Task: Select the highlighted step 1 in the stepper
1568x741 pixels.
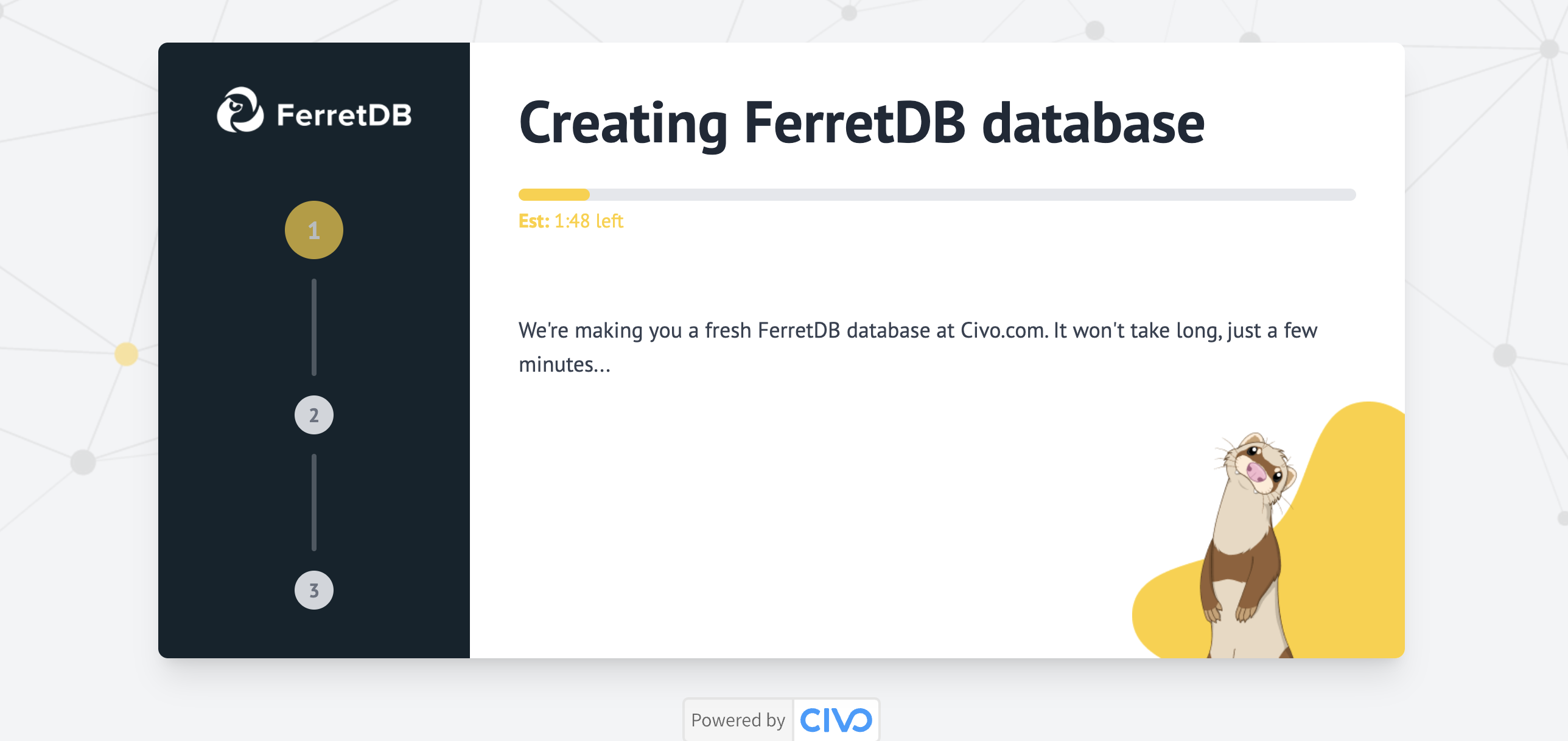Action: (313, 229)
